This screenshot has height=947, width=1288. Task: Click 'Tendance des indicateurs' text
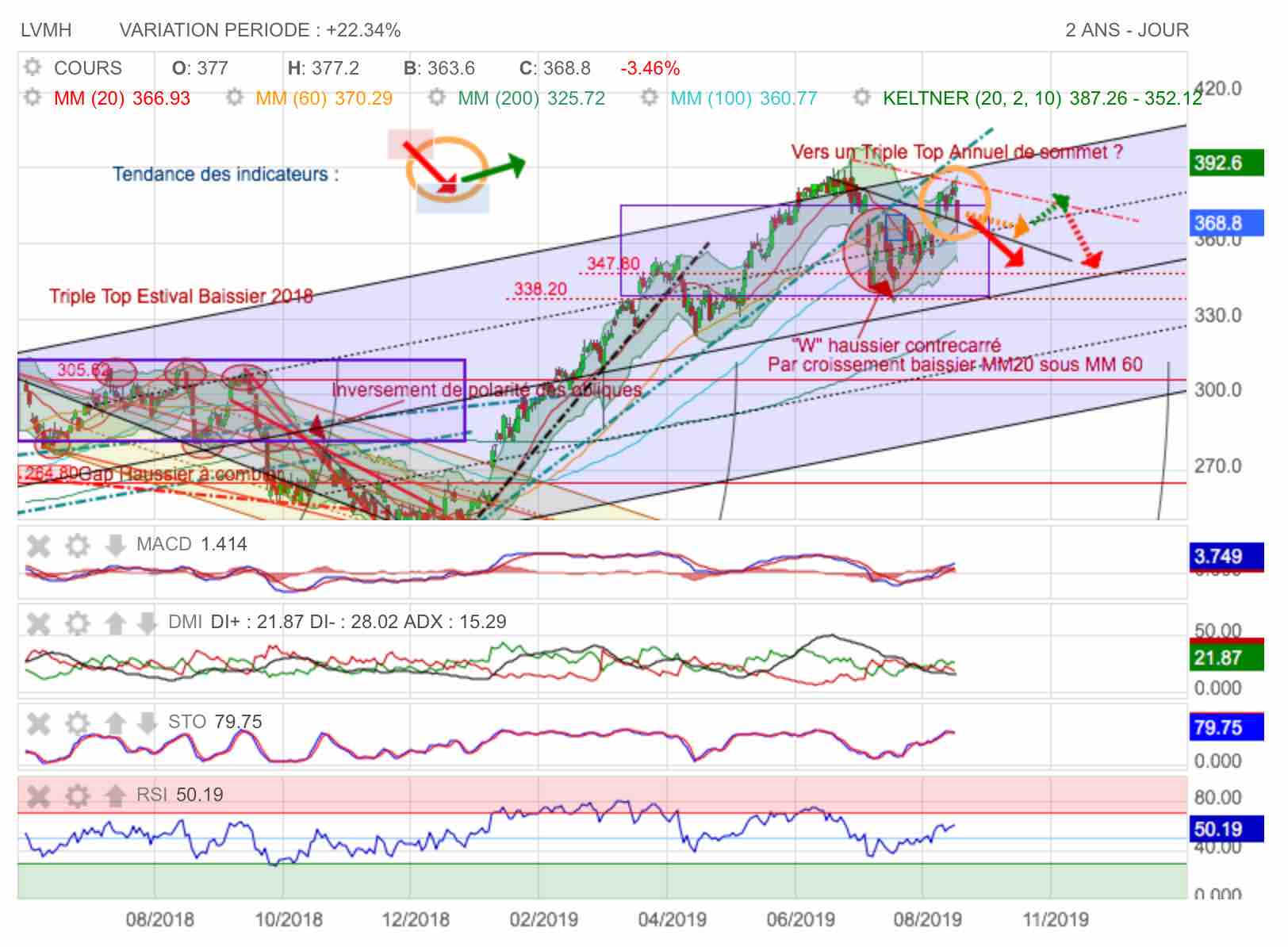coord(225,174)
